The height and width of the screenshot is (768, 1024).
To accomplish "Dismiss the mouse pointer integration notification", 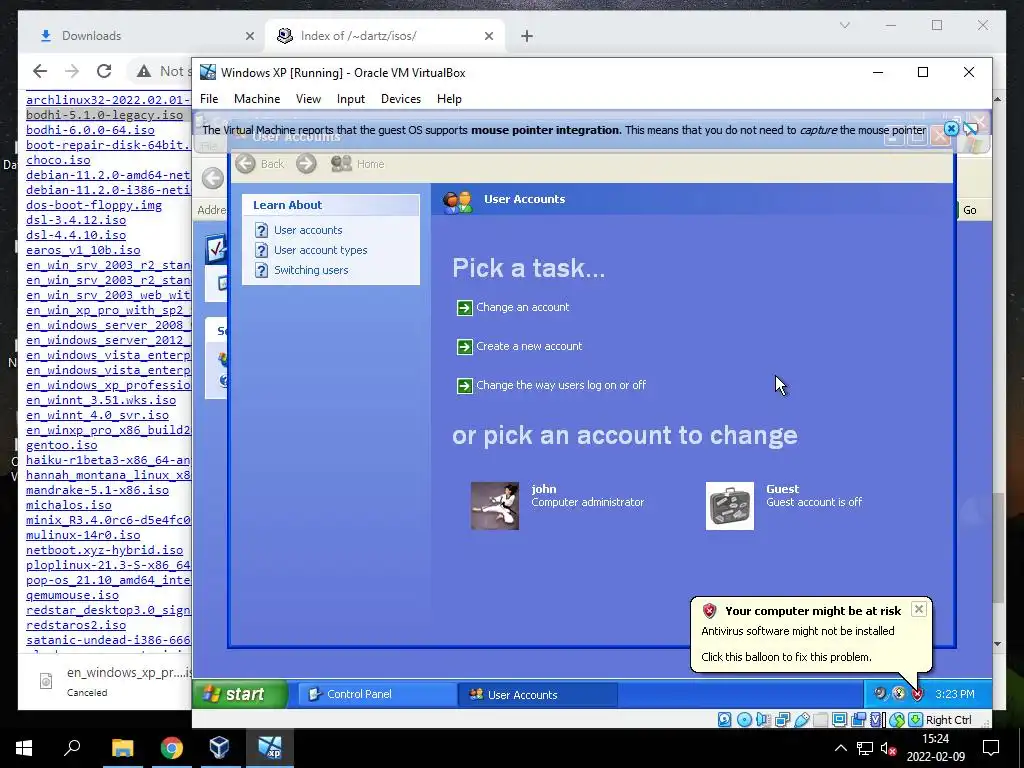I will tap(952, 129).
